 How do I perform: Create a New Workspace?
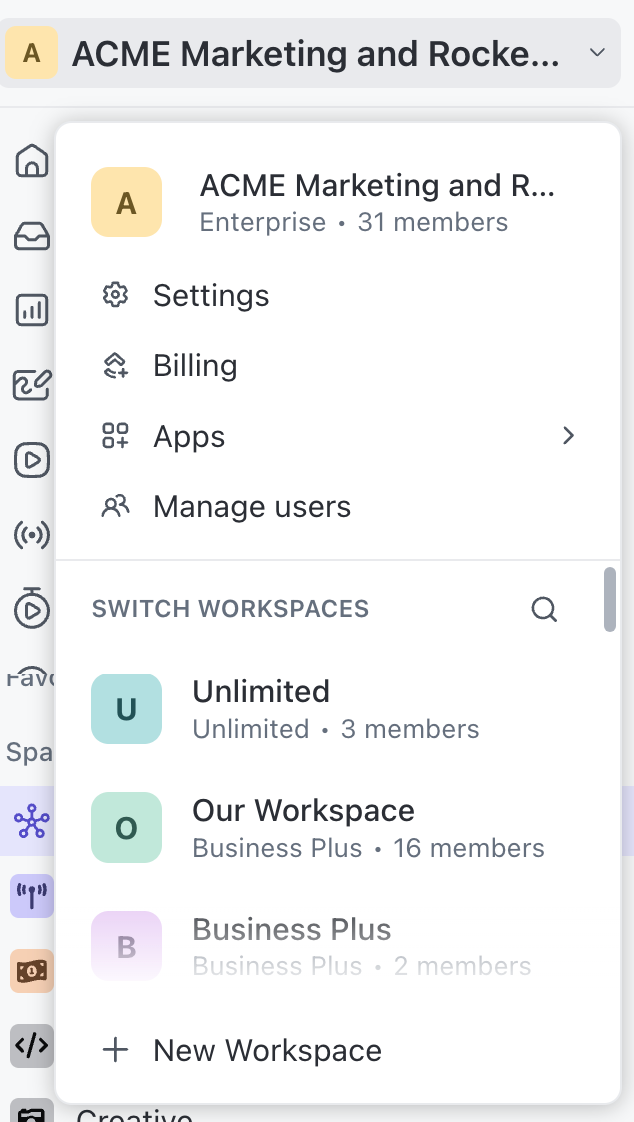click(267, 1051)
